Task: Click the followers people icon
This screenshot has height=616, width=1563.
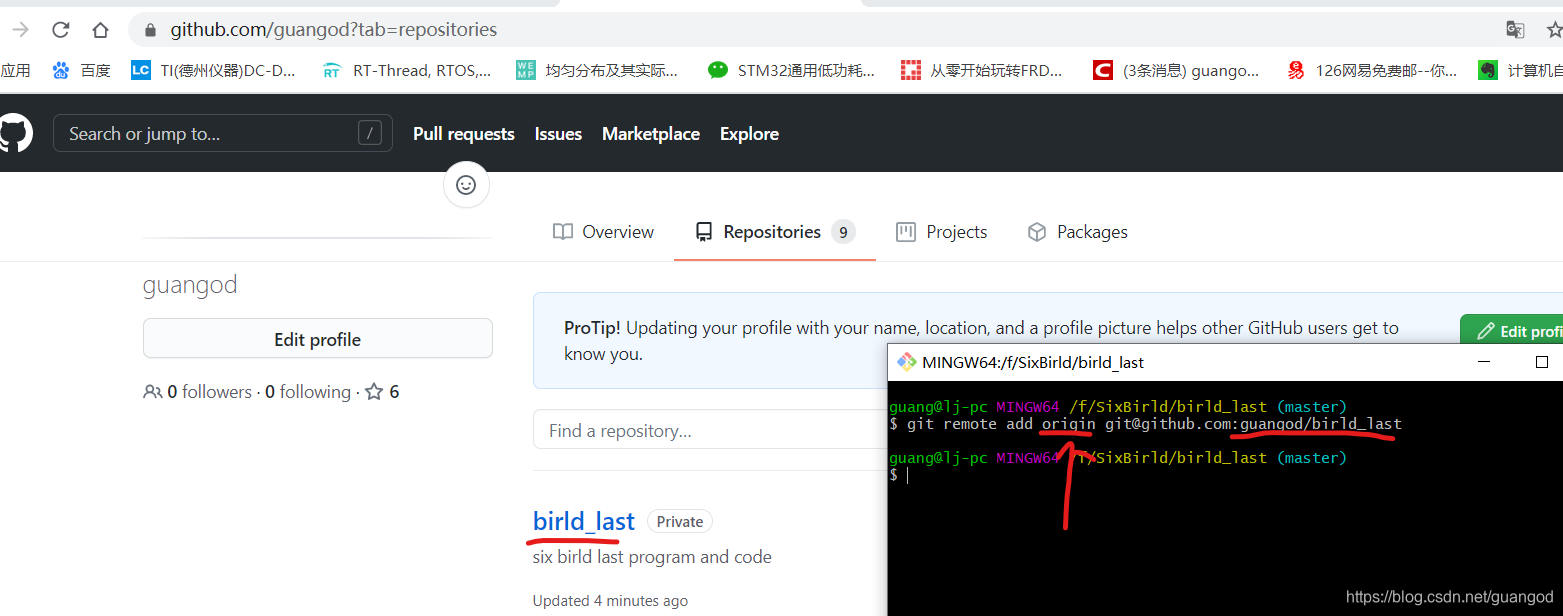Action: click(x=153, y=392)
